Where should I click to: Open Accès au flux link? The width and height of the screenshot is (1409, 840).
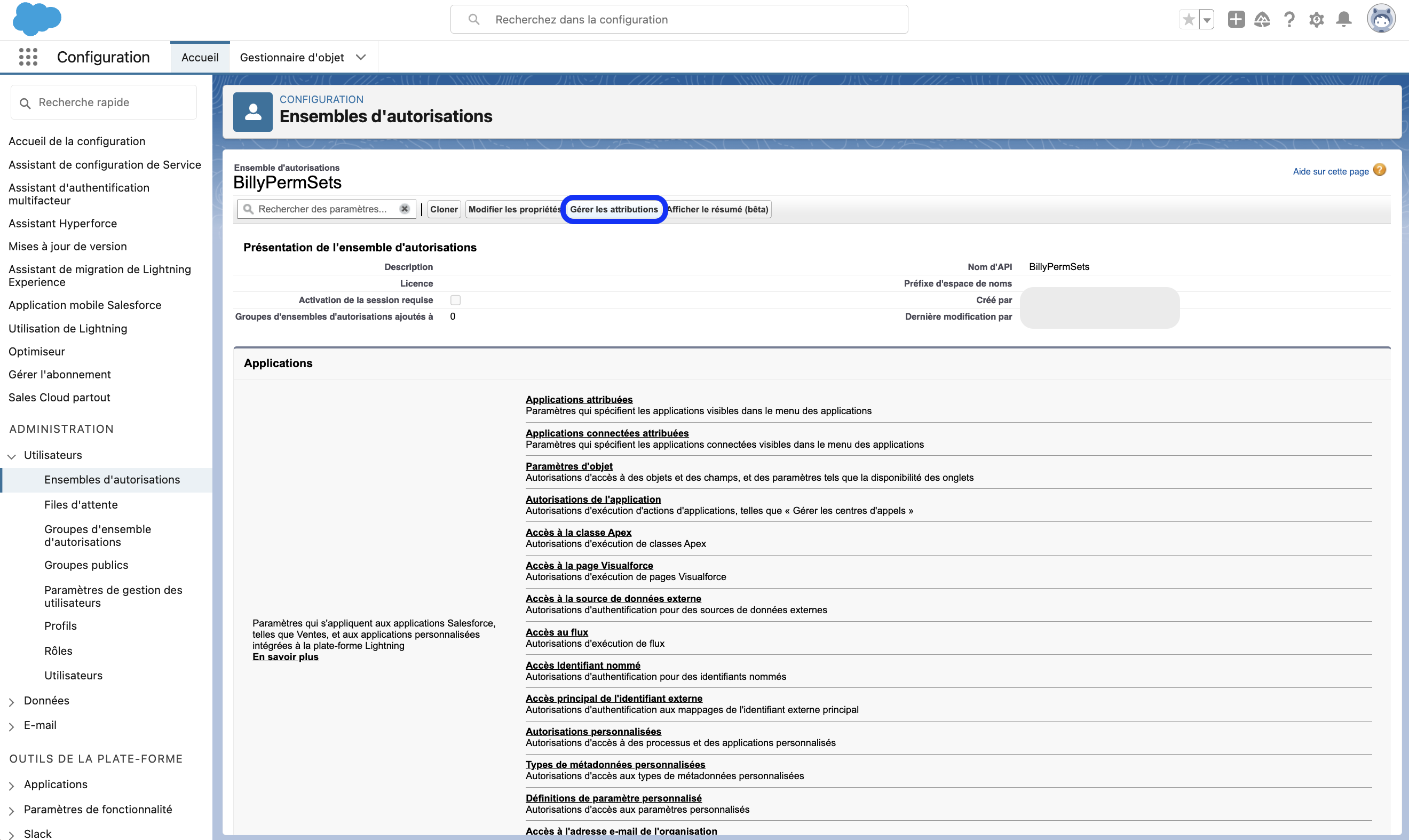click(x=557, y=632)
